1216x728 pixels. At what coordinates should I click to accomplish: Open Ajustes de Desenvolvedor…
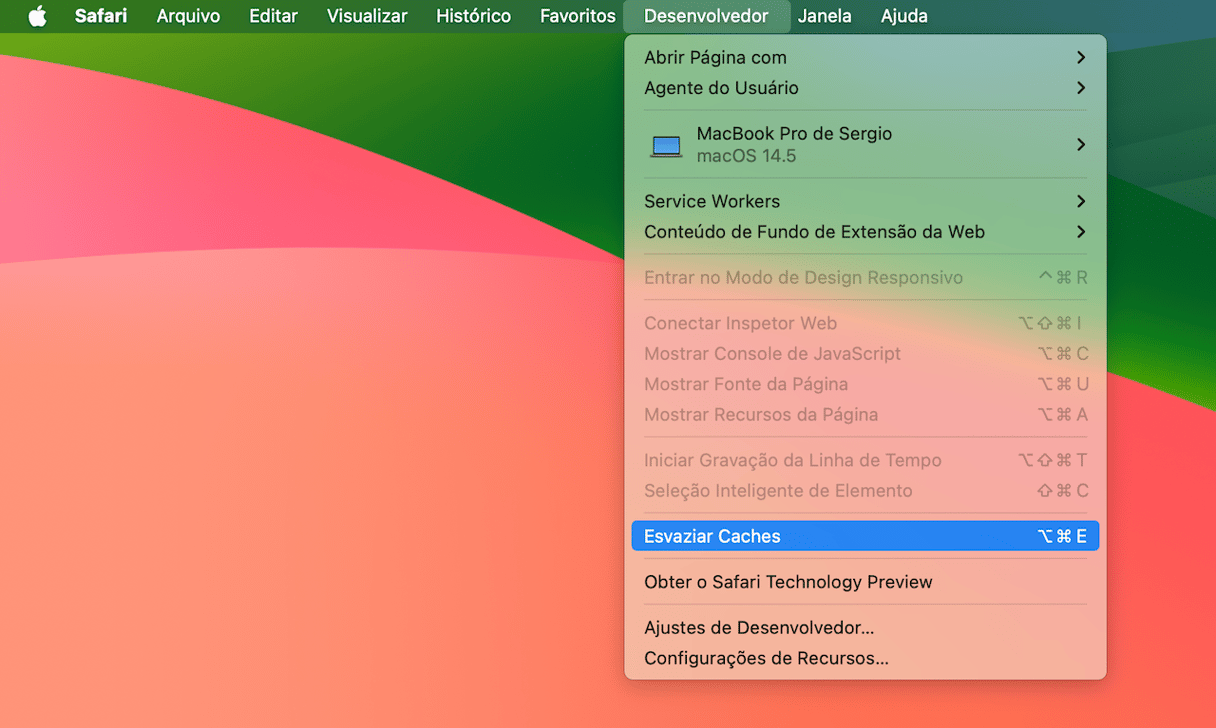tap(865, 628)
